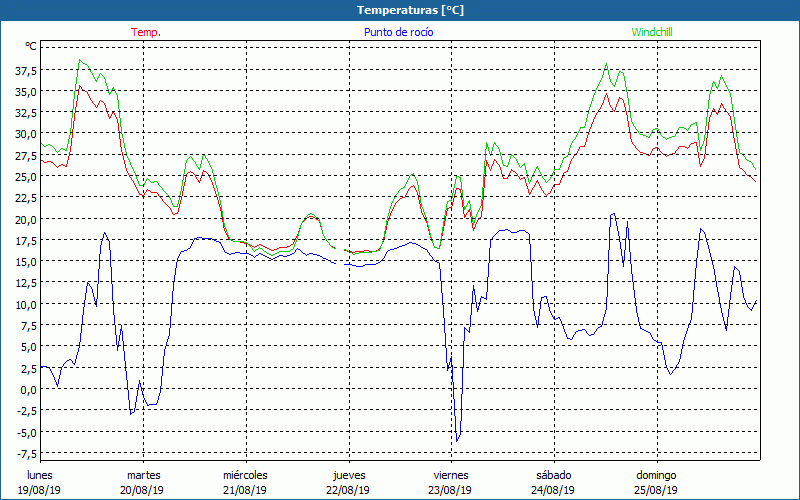800x500 pixels.
Task: Click the 12,5 value on the y-axis
Action: 26,283
